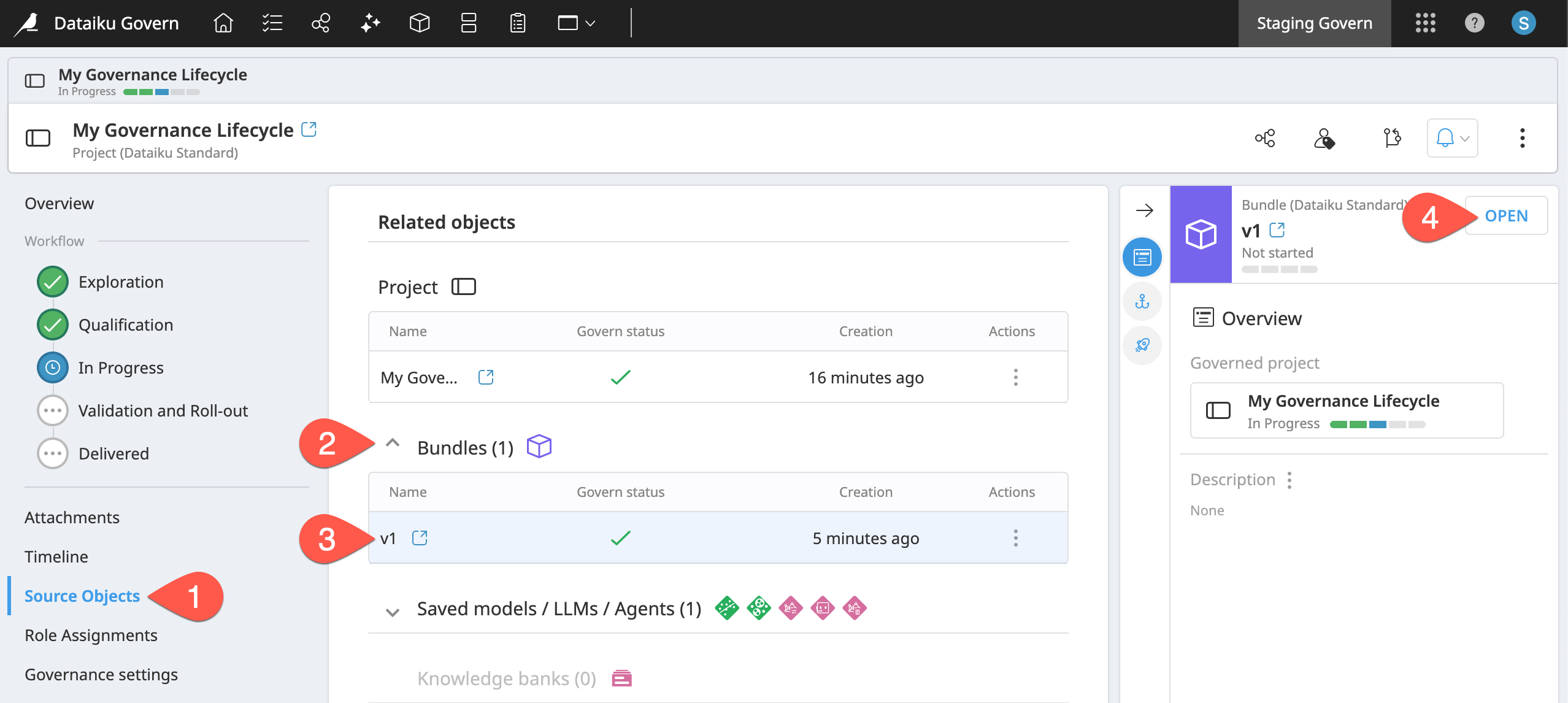
Task: Expand Saved models / LLMs / Agents section
Action: click(x=393, y=612)
